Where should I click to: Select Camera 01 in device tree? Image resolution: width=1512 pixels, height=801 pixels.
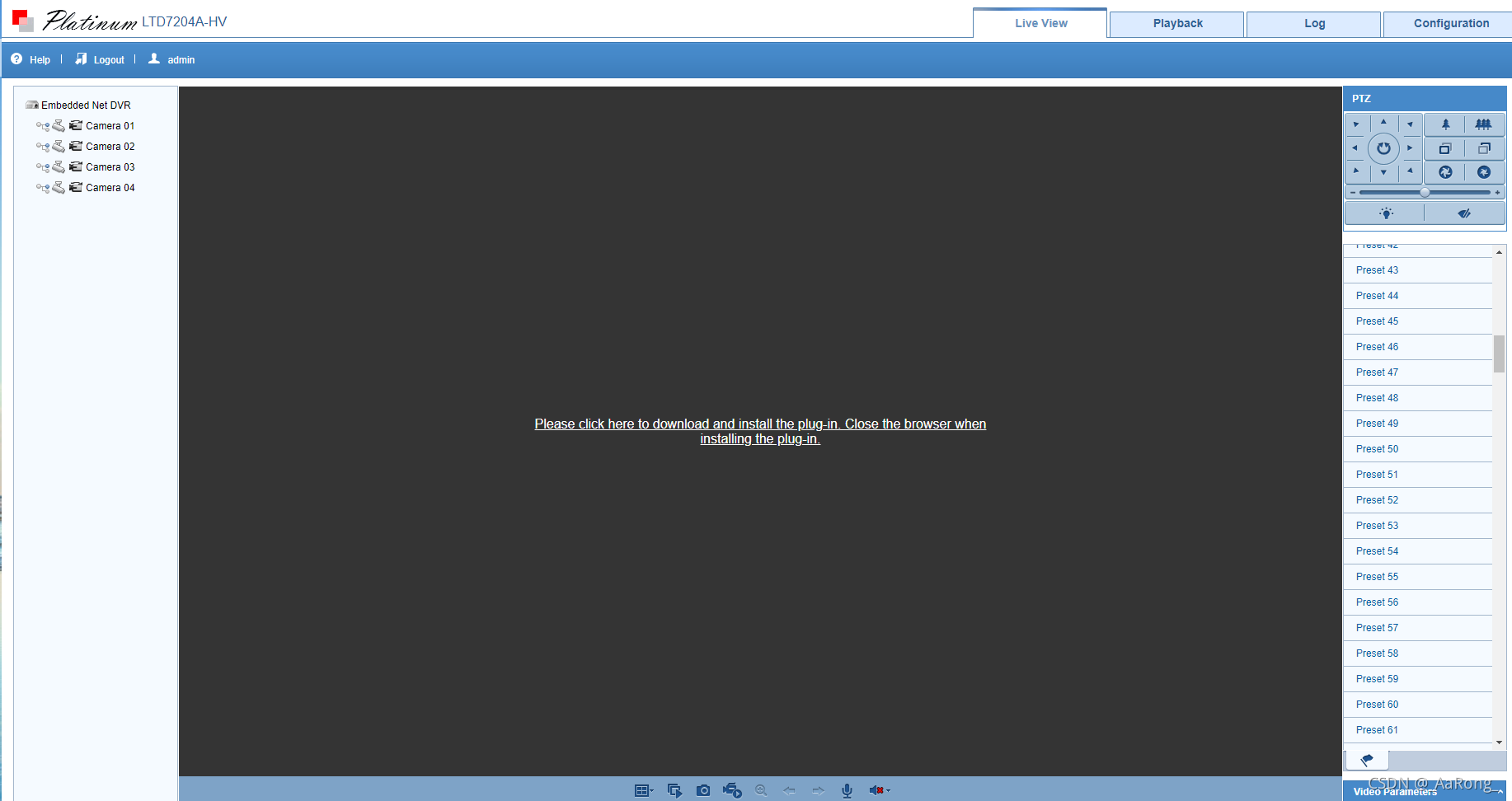[110, 126]
